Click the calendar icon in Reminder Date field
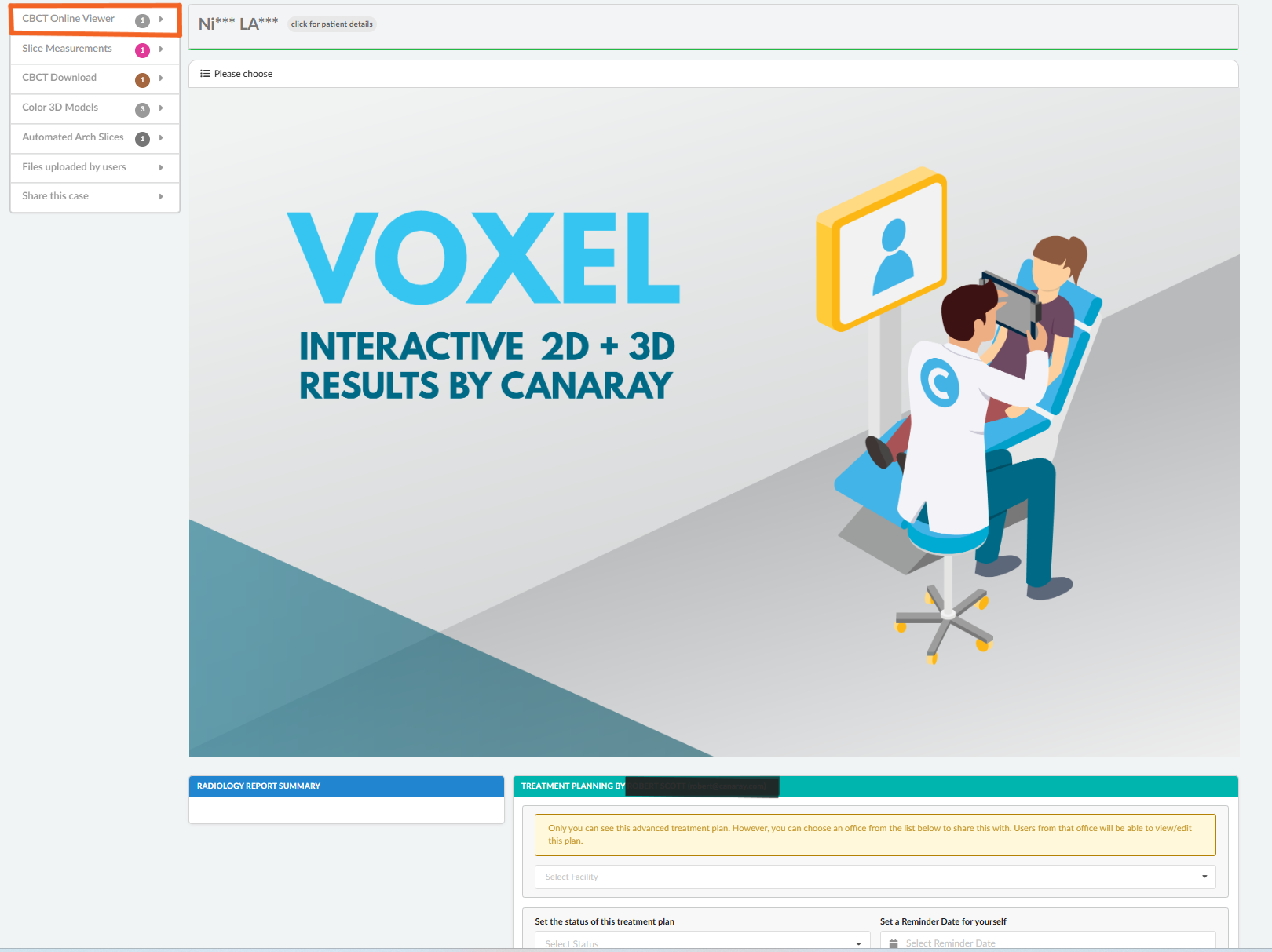Image resolution: width=1272 pixels, height=952 pixels. (894, 943)
